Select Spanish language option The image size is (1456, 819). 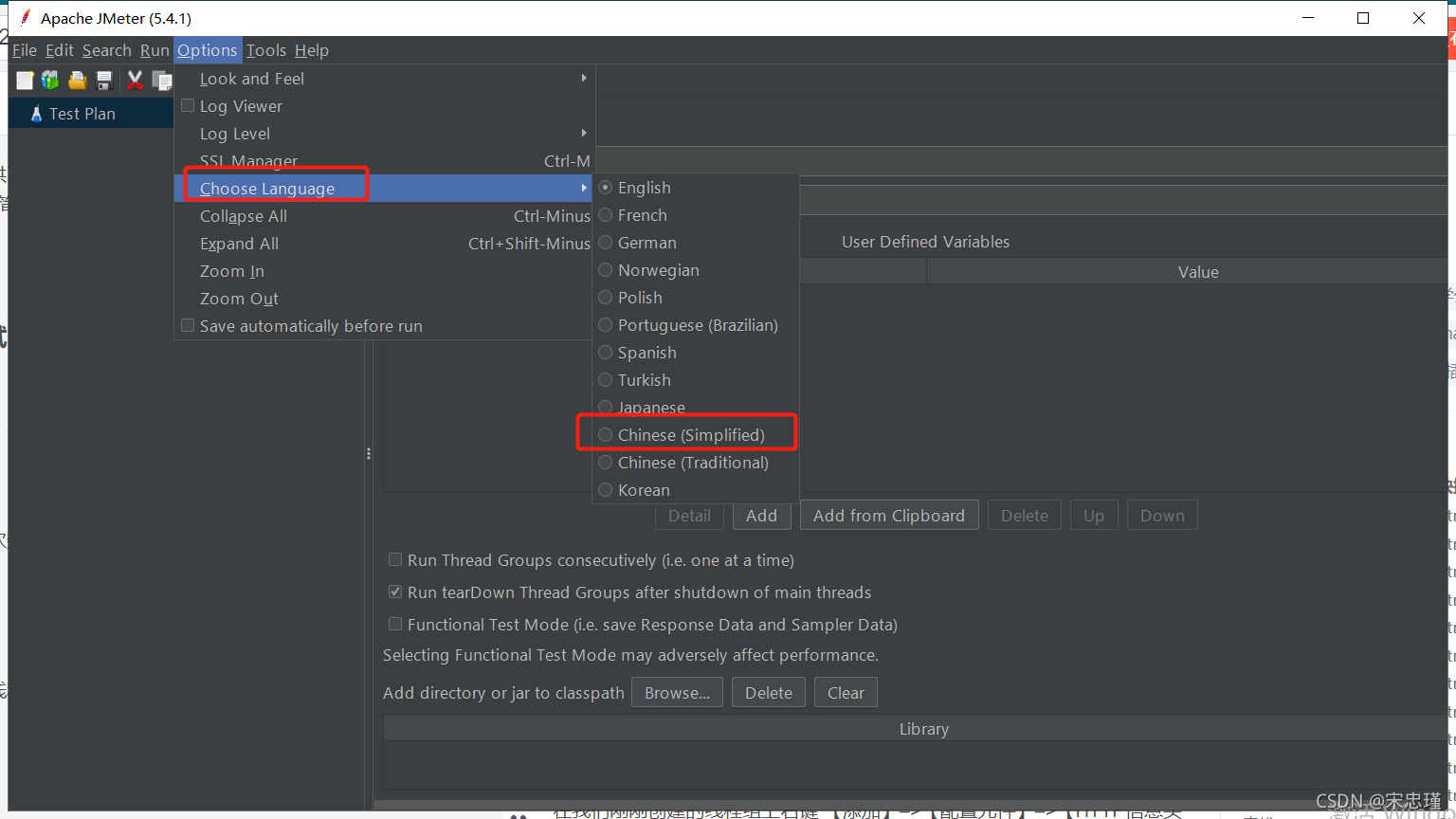[696, 353]
